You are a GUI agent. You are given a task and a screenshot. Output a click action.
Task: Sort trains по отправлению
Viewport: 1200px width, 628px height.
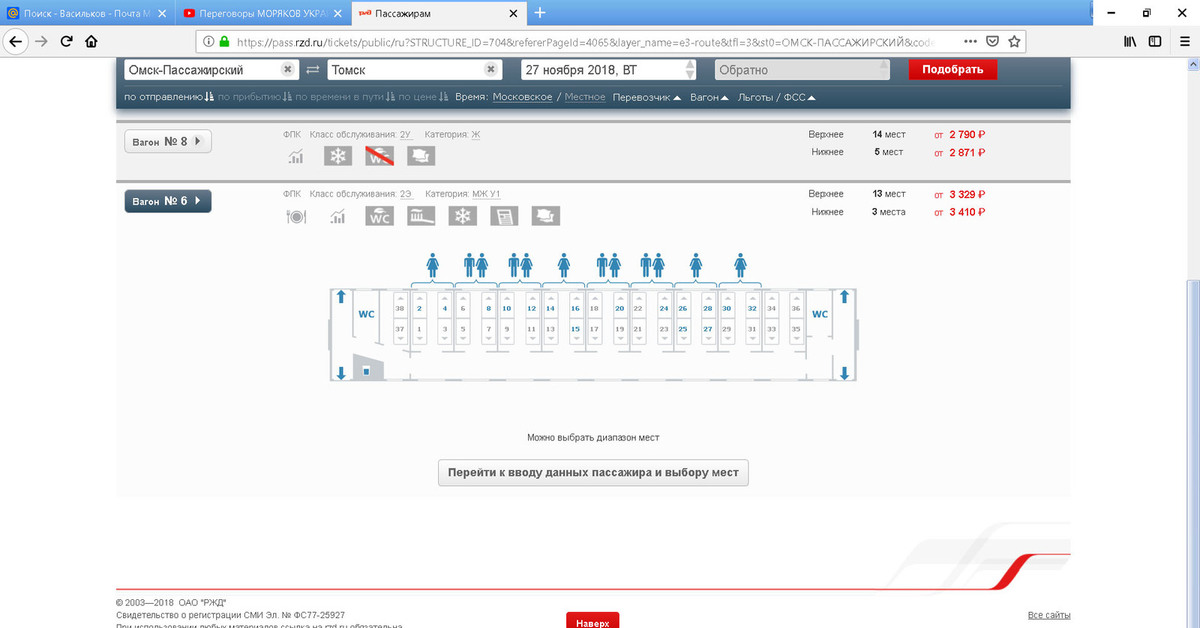click(168, 97)
